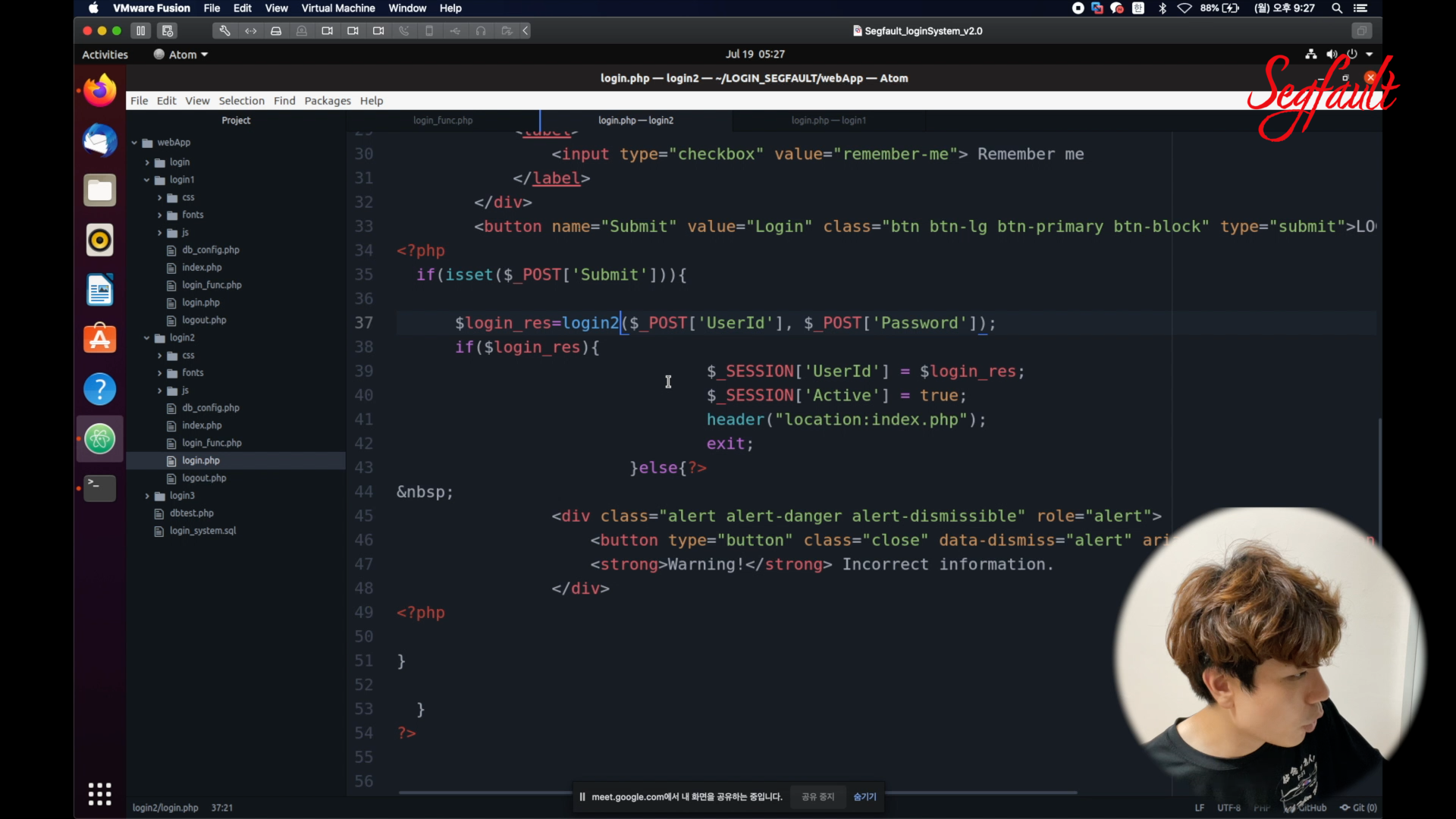Click the Project panel header
This screenshot has width=1456, height=819.
(236, 121)
